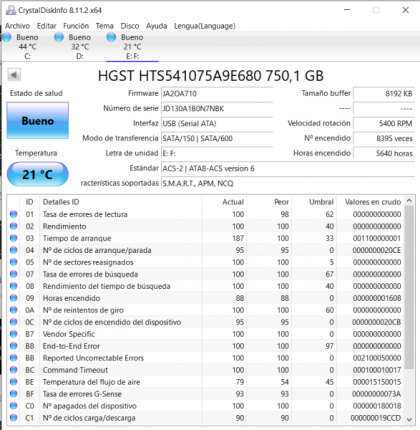This screenshot has height=430, width=420.
Task: Click the Horas encendido field 5640 horas
Action: [384, 153]
